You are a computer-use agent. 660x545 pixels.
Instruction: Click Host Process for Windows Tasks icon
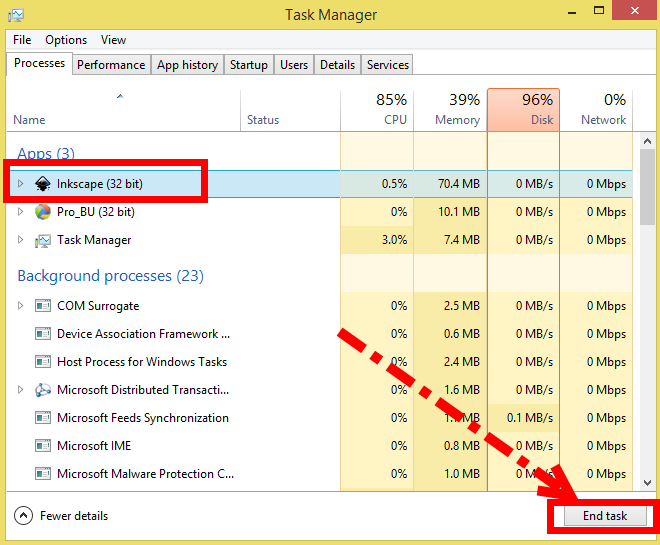click(43, 362)
